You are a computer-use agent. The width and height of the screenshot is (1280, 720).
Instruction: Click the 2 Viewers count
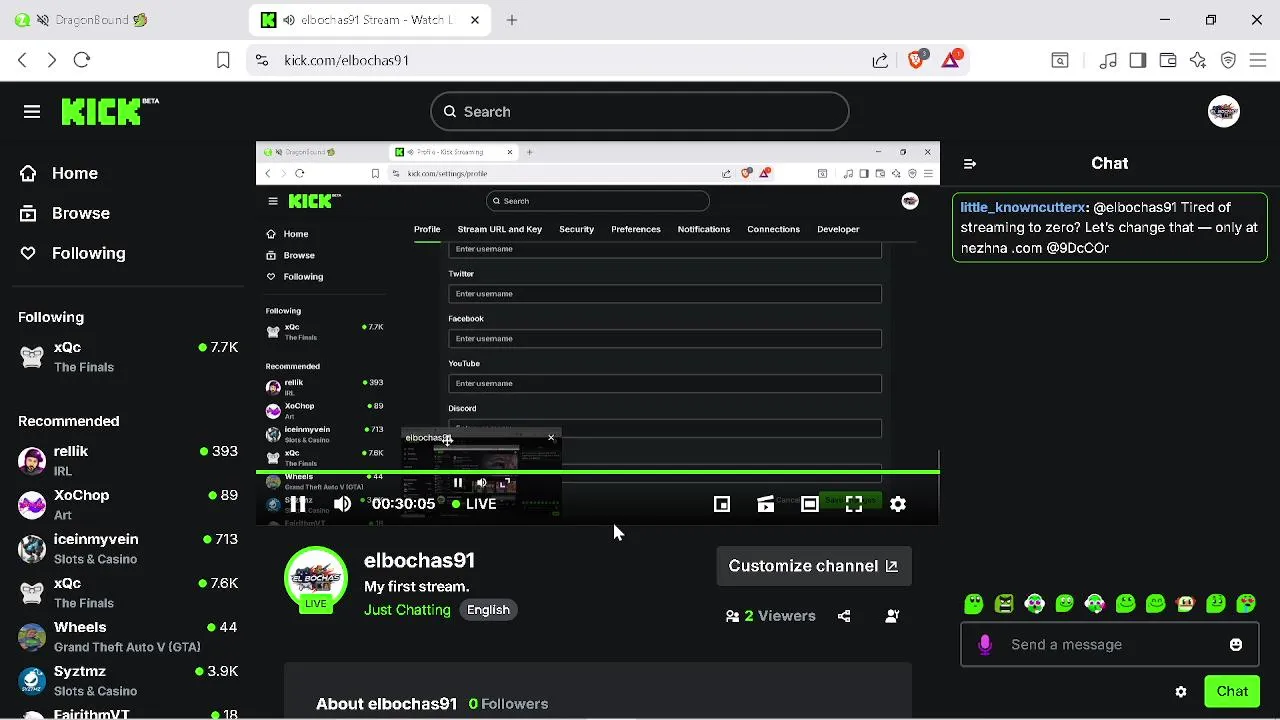click(x=770, y=616)
